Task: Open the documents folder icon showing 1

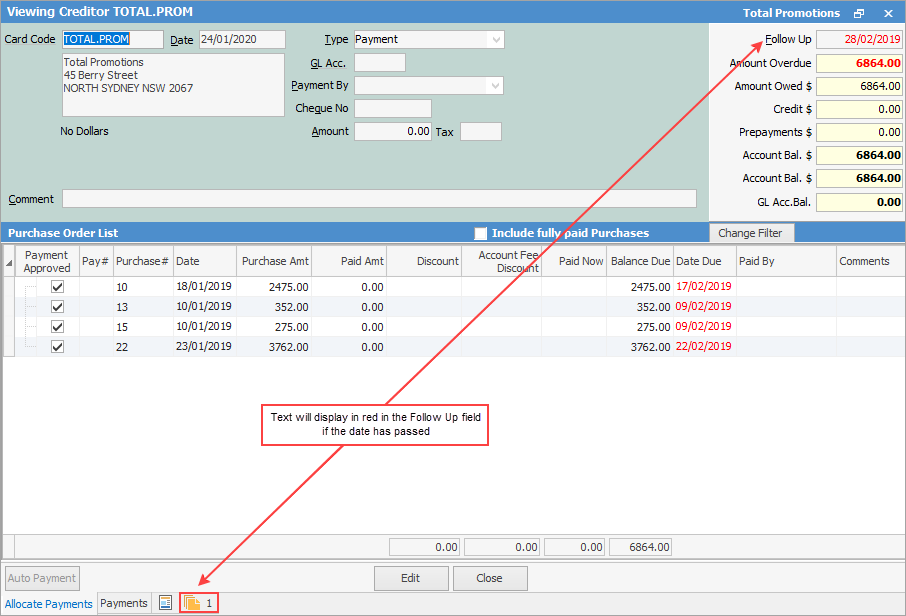Action: click(198, 603)
